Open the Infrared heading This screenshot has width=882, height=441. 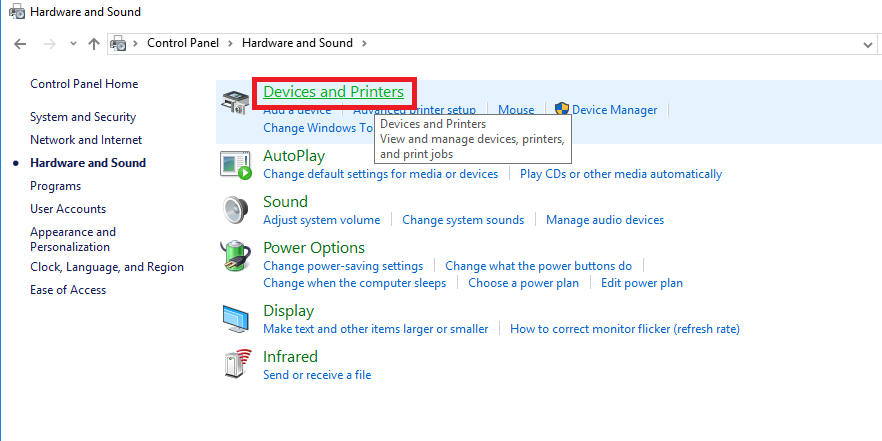pos(290,357)
